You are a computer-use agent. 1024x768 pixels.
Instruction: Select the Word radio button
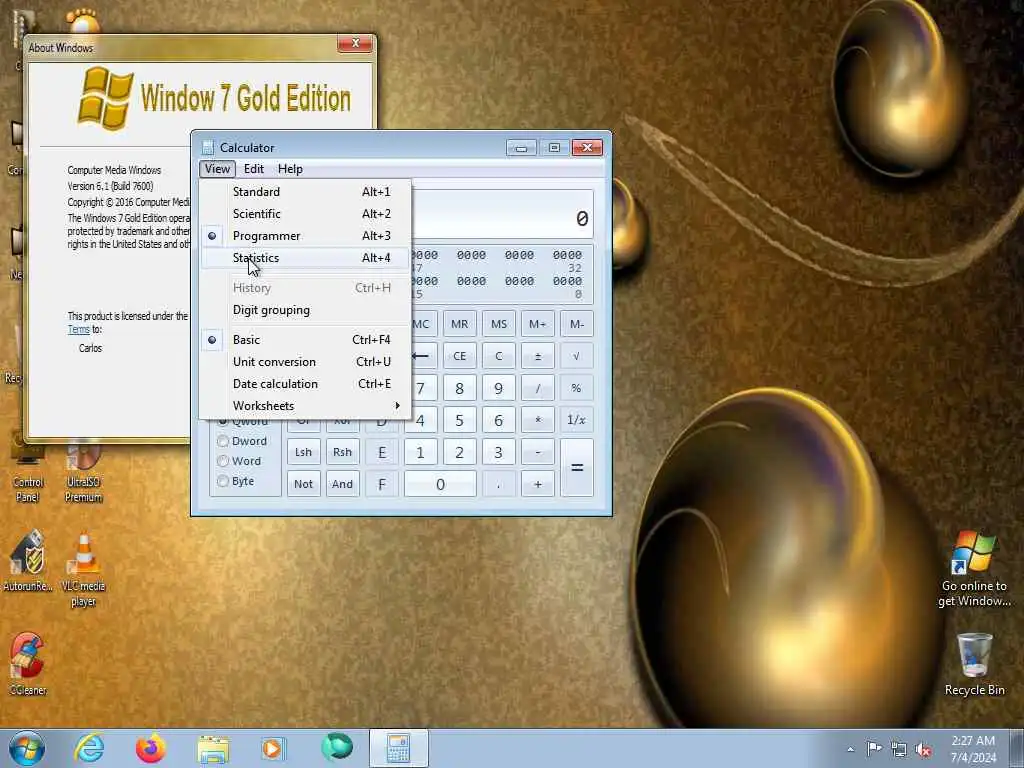pos(239,461)
